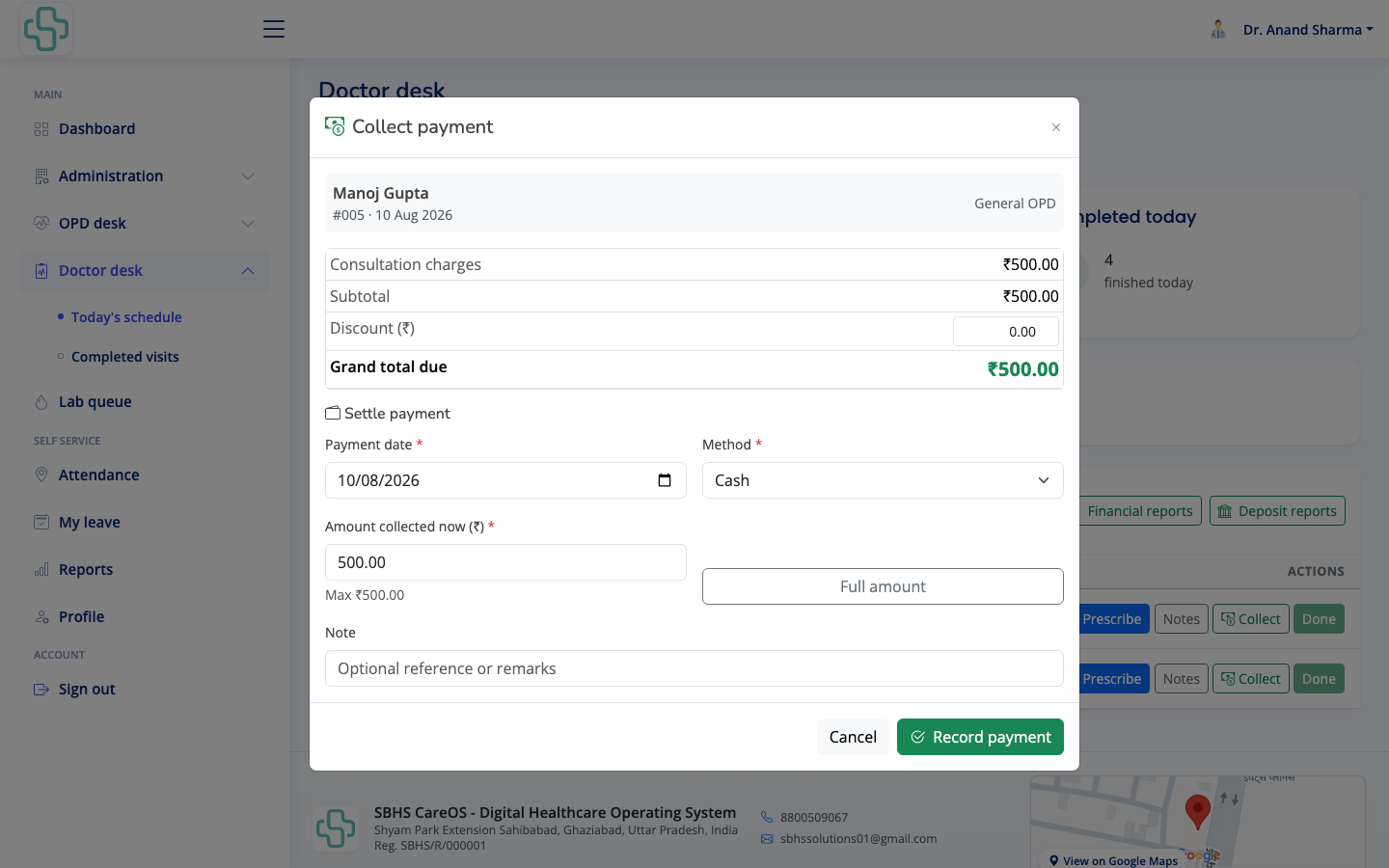Viewport: 1389px width, 868px height.
Task: Sign out of the account
Action: [x=87, y=690]
